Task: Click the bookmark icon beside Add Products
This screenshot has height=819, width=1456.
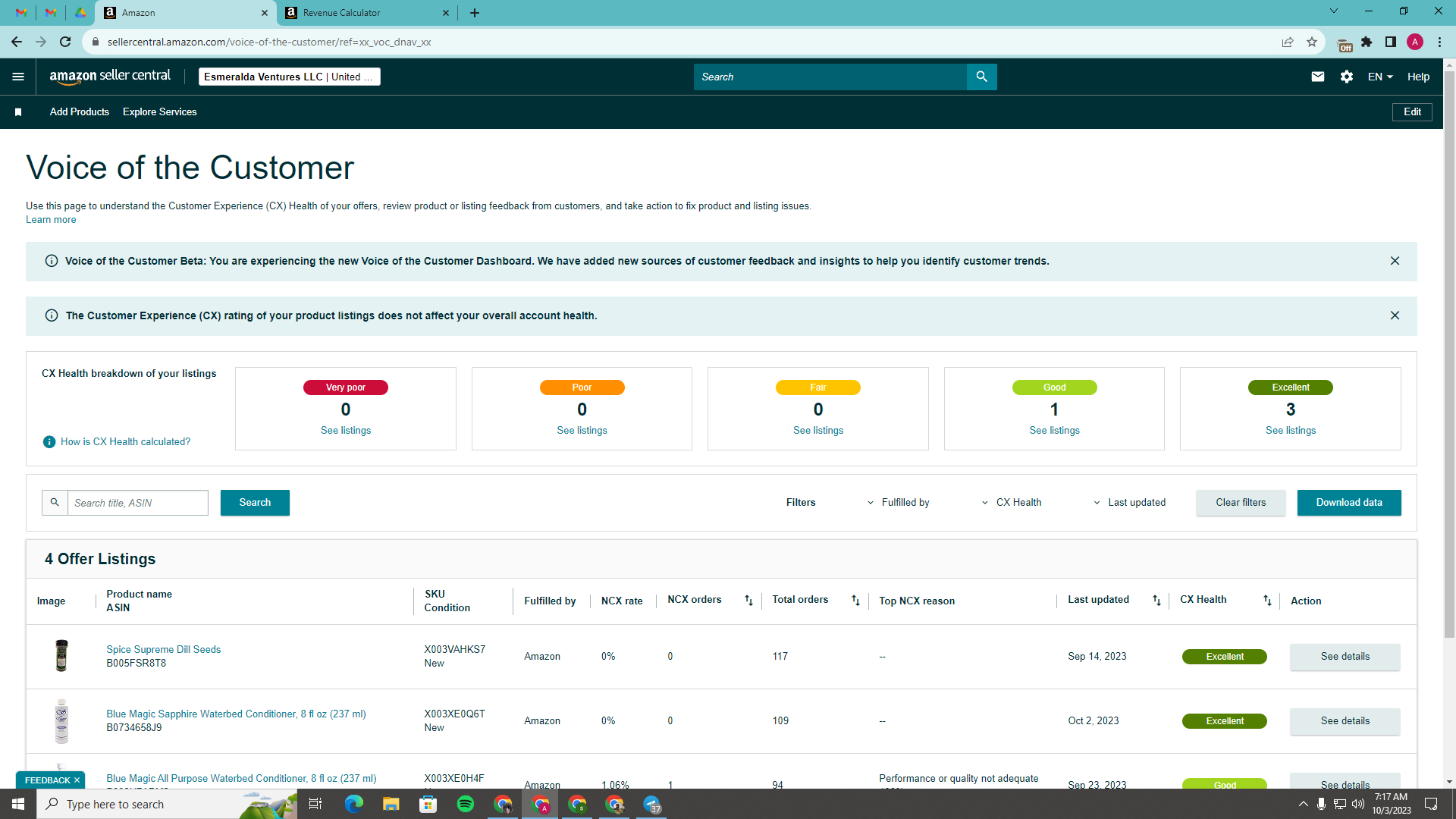Action: (x=18, y=112)
